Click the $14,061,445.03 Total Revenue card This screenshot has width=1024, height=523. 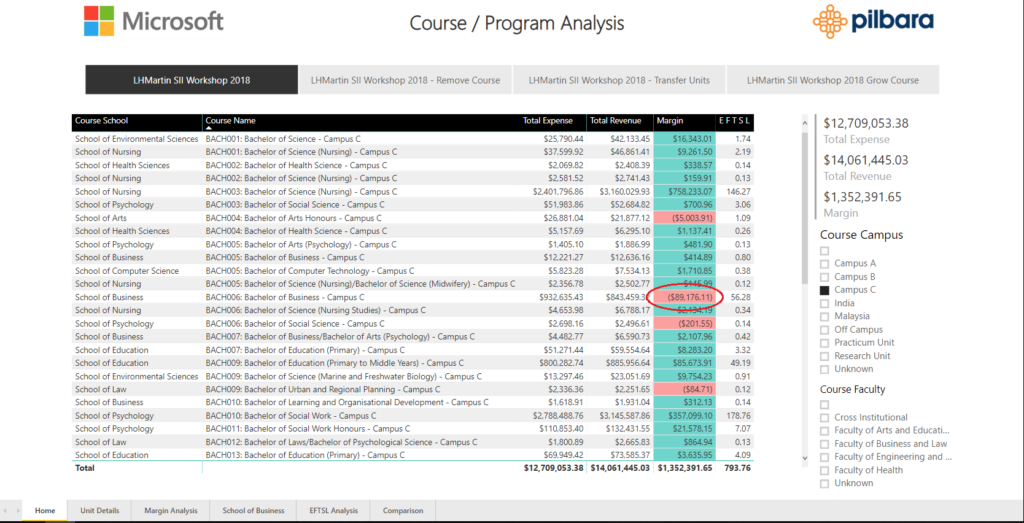pyautogui.click(x=867, y=167)
